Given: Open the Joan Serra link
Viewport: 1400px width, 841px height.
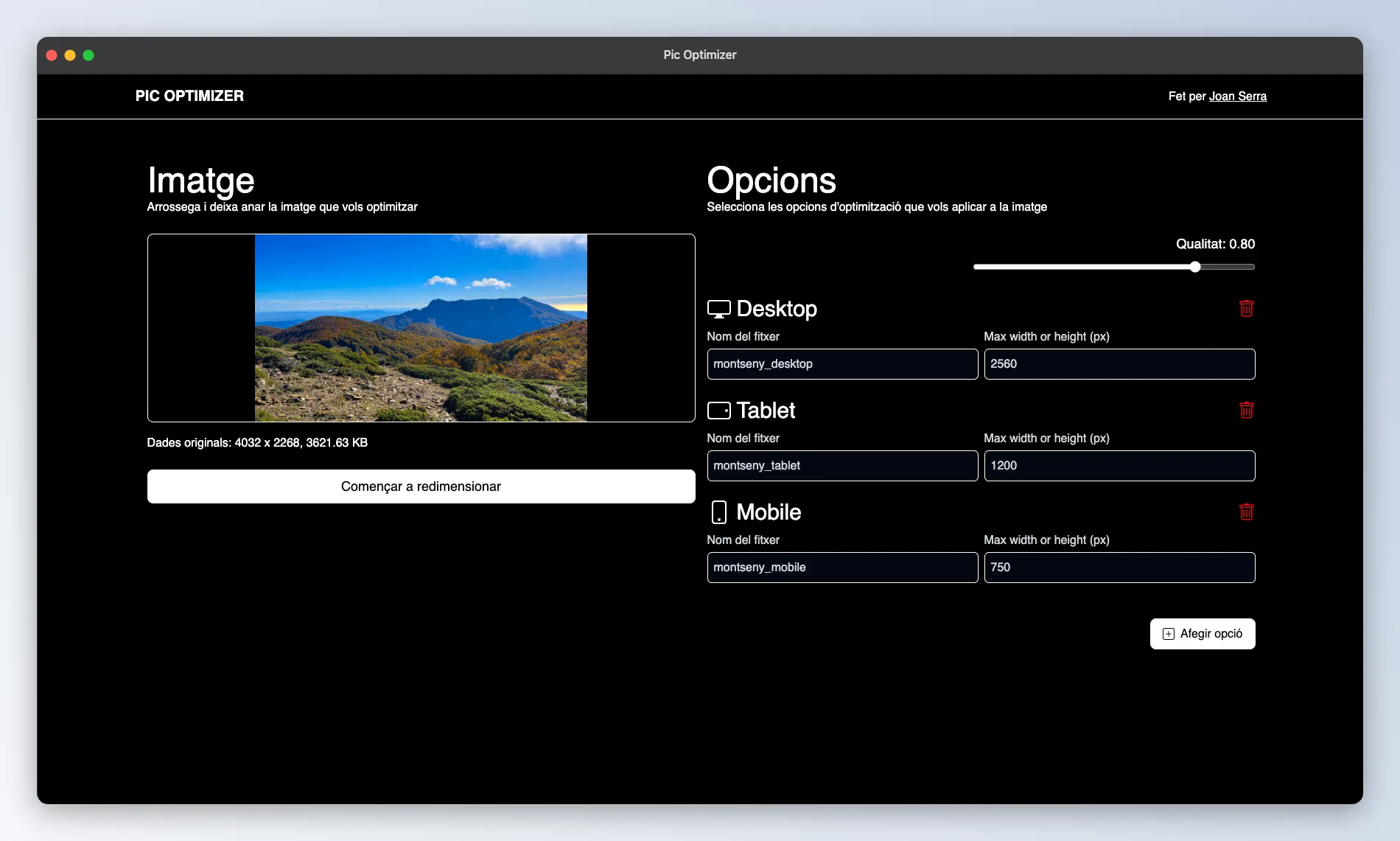Looking at the screenshot, I should 1237,97.
